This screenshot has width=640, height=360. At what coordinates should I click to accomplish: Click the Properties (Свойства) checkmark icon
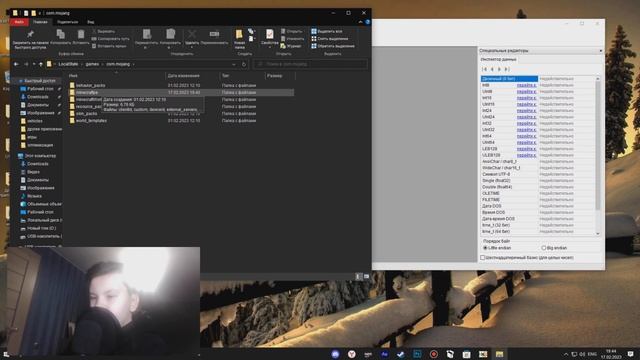coord(269,34)
